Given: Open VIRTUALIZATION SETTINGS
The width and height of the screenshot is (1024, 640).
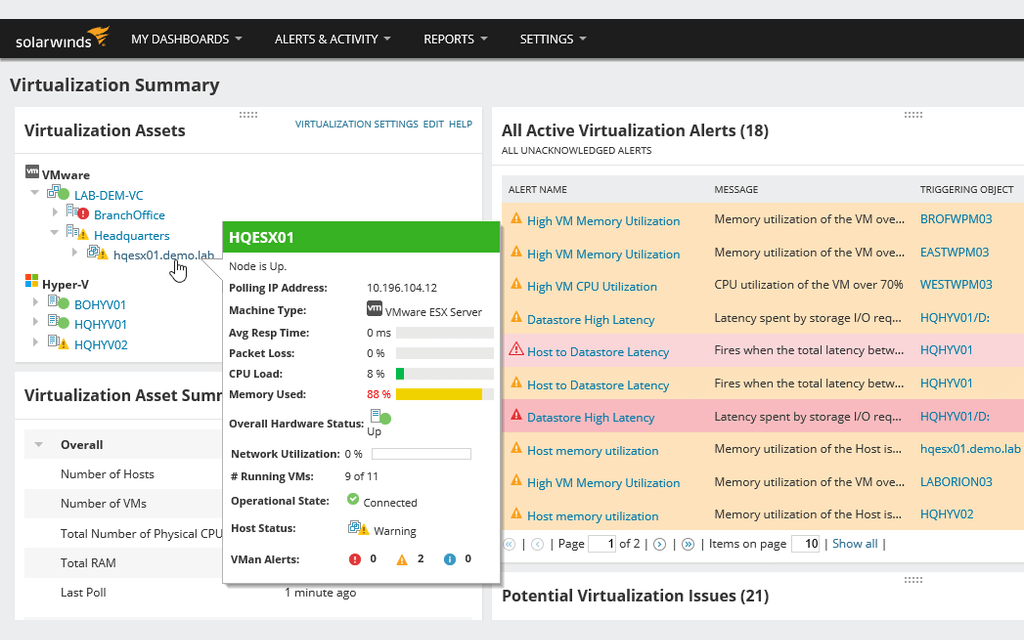Looking at the screenshot, I should pos(356,124).
